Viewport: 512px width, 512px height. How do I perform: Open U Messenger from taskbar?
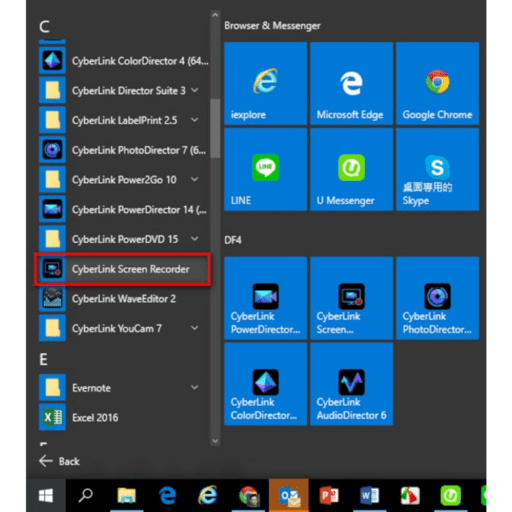451,496
